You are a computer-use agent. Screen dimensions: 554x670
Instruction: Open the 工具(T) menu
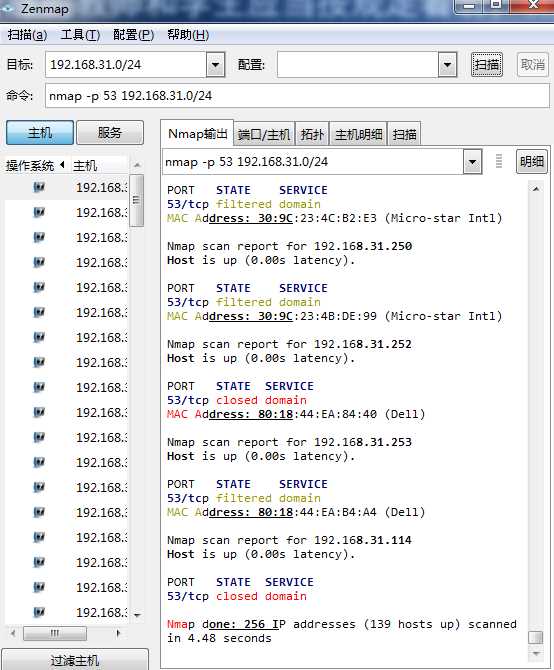[80, 35]
